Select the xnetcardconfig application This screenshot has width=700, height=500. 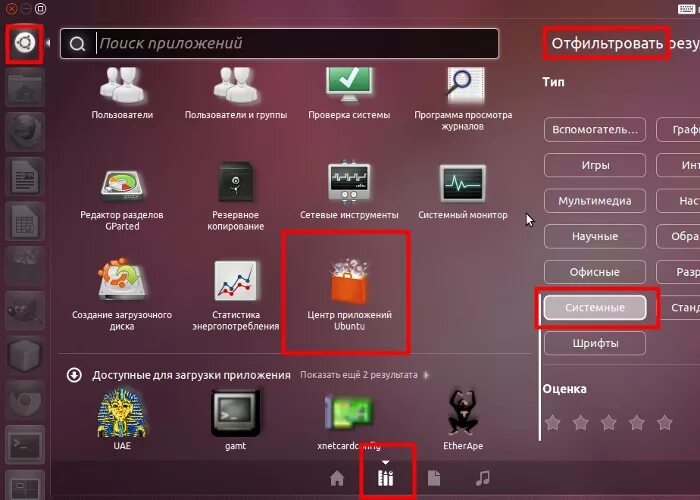coord(349,422)
